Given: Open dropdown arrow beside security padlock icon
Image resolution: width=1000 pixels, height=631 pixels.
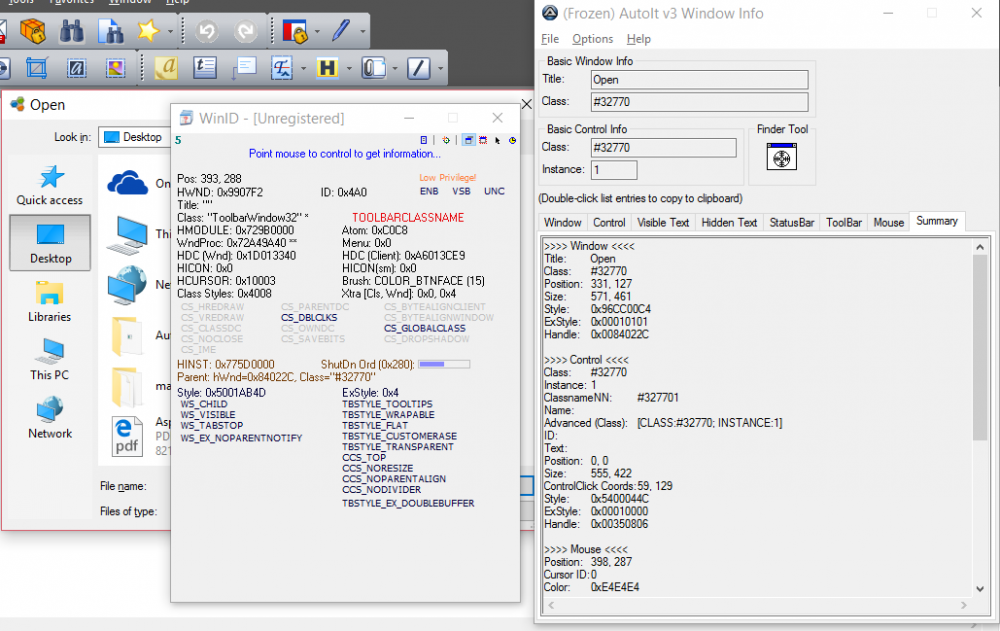Looking at the screenshot, I should [317, 31].
